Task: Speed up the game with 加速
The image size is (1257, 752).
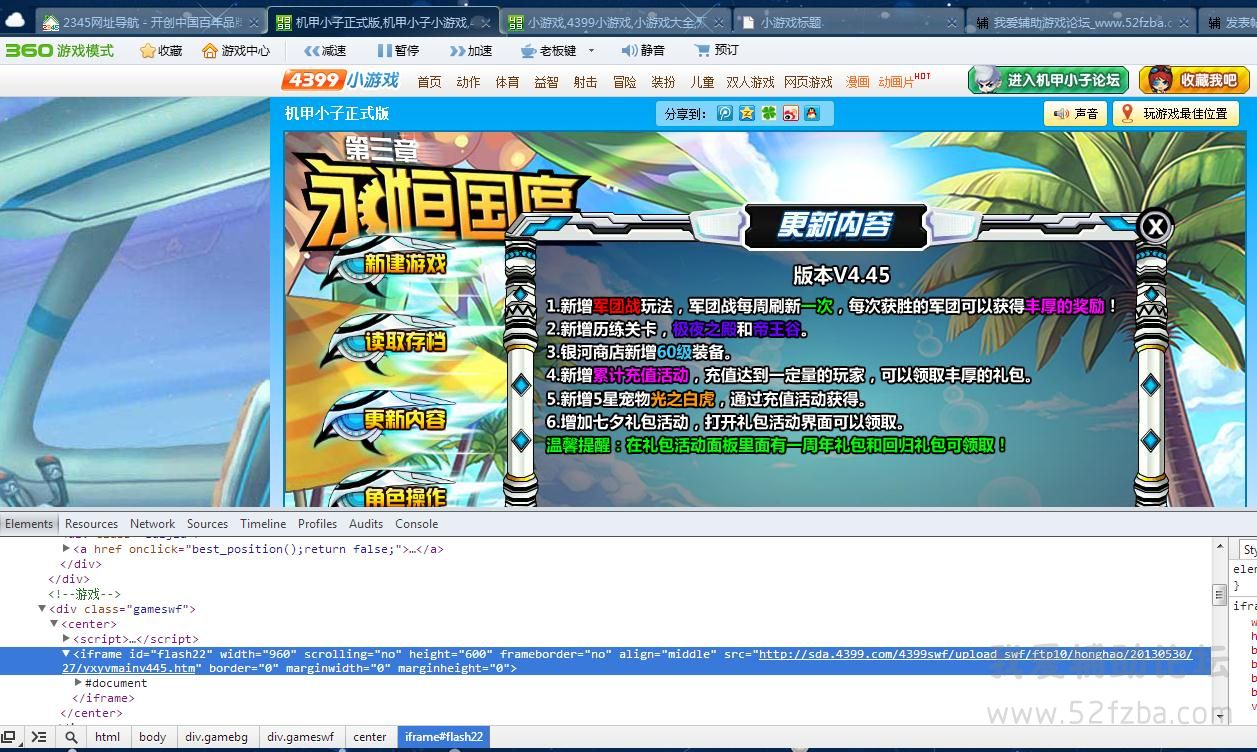Action: 471,50
